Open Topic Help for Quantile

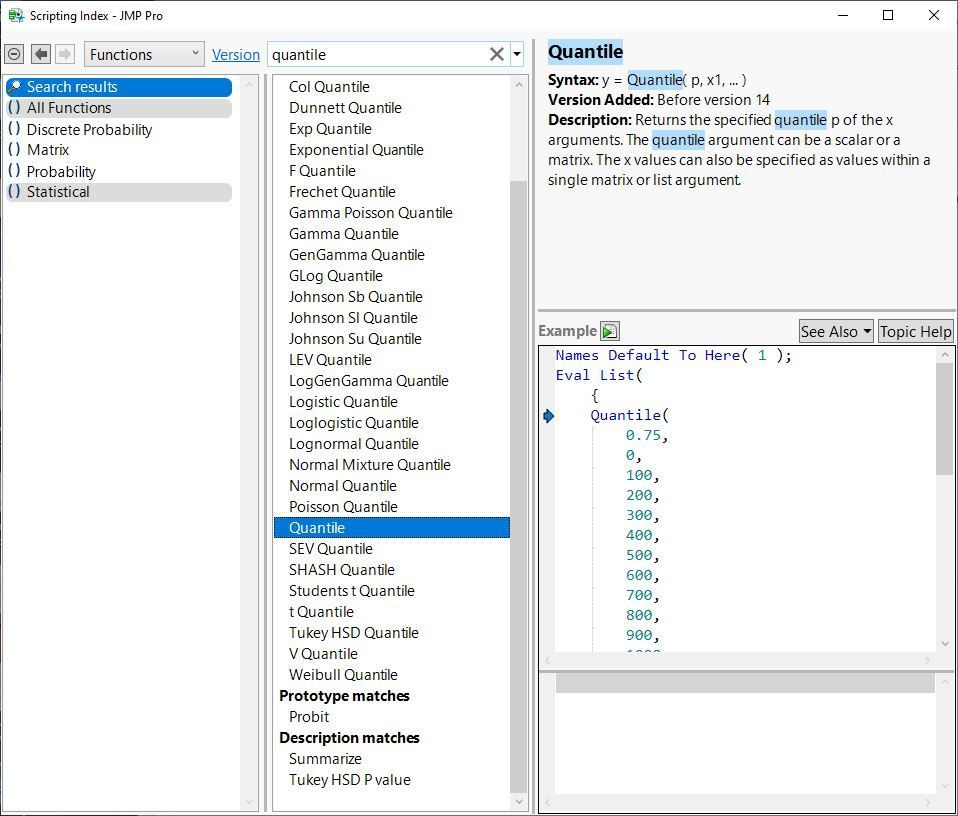coord(915,331)
